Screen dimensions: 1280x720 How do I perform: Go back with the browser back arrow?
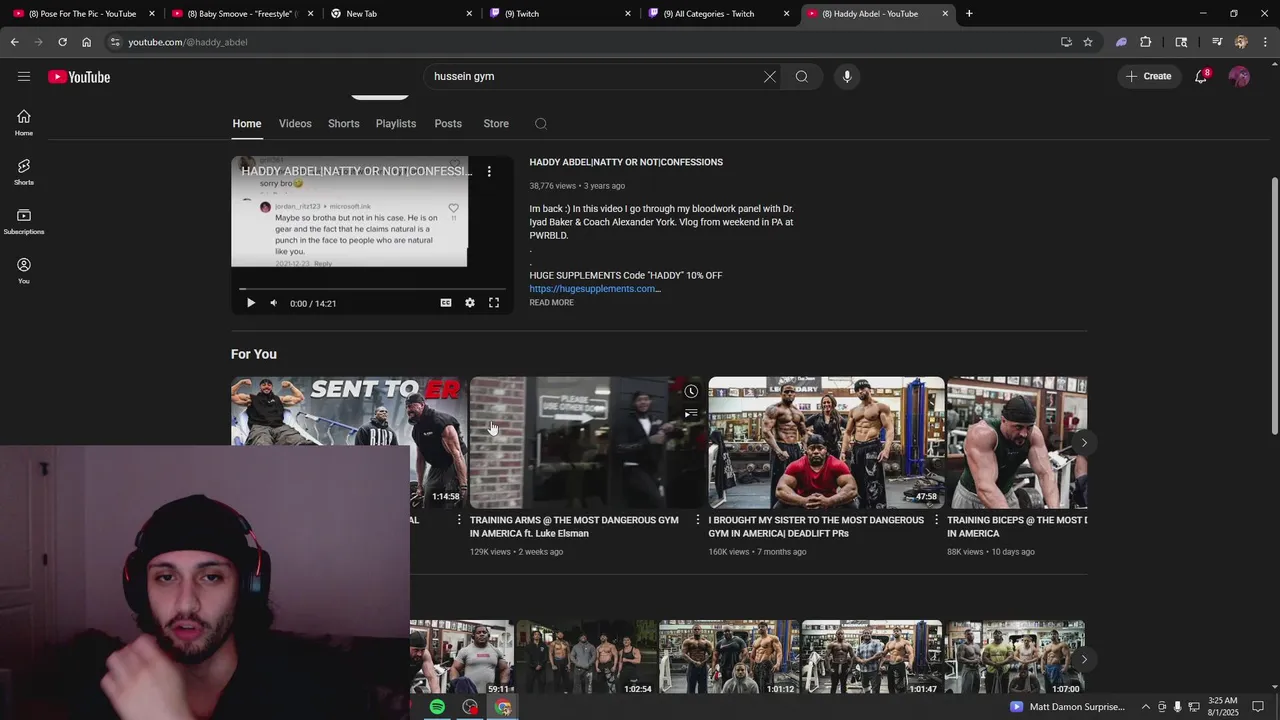[x=14, y=42]
